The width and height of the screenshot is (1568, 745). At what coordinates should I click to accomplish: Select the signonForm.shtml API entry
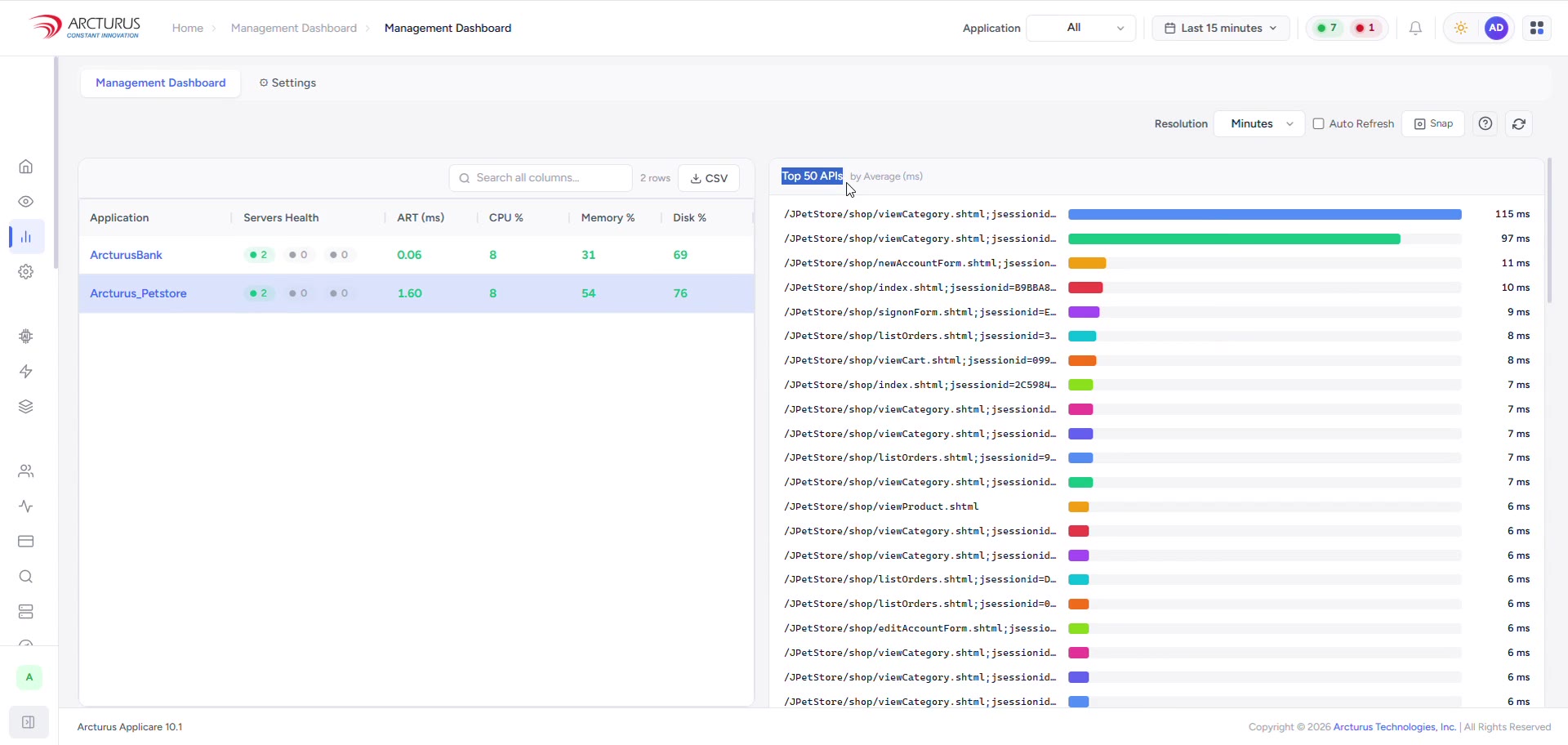[920, 312]
